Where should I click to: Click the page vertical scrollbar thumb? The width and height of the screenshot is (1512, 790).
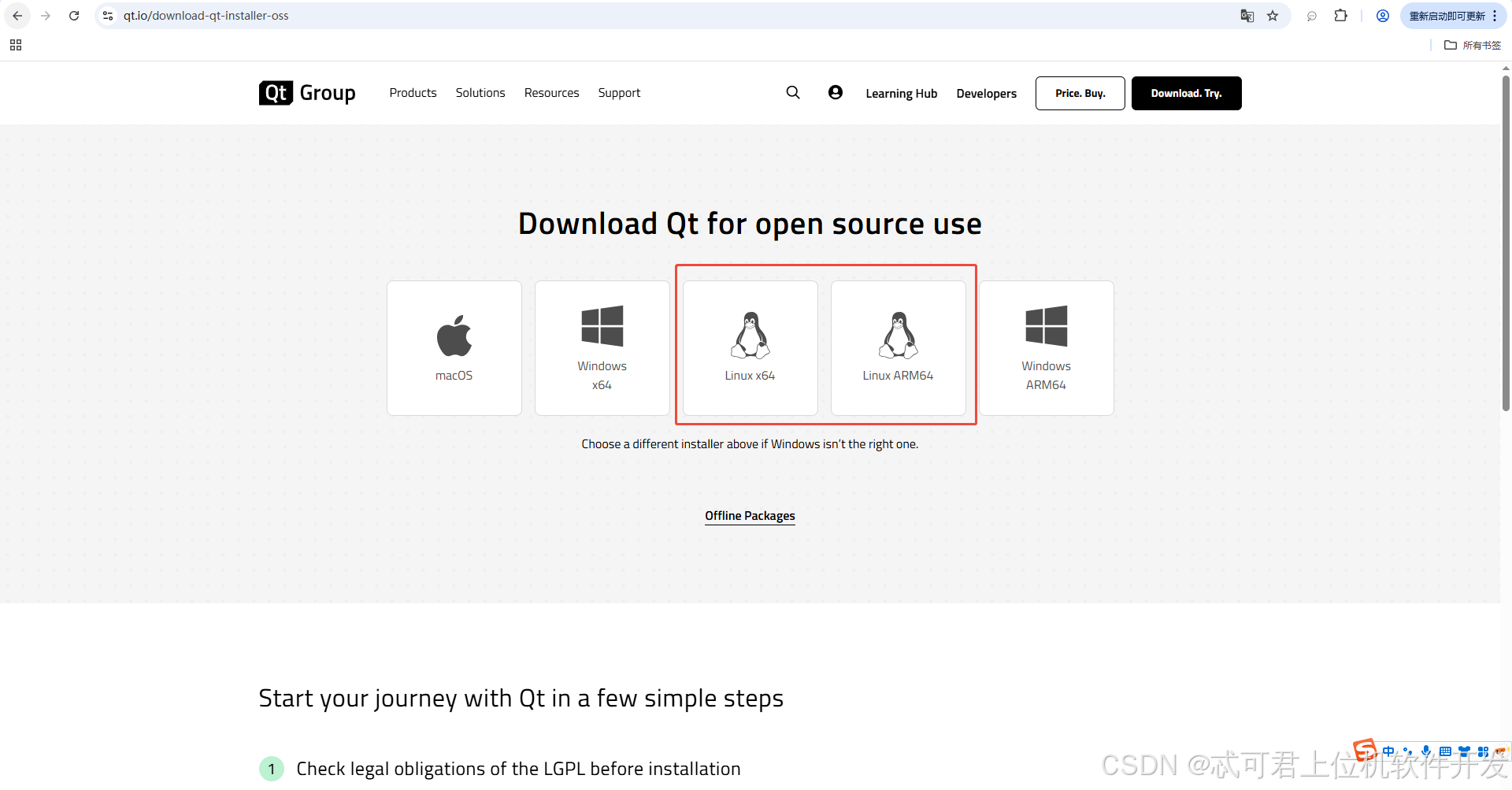coord(1506,243)
